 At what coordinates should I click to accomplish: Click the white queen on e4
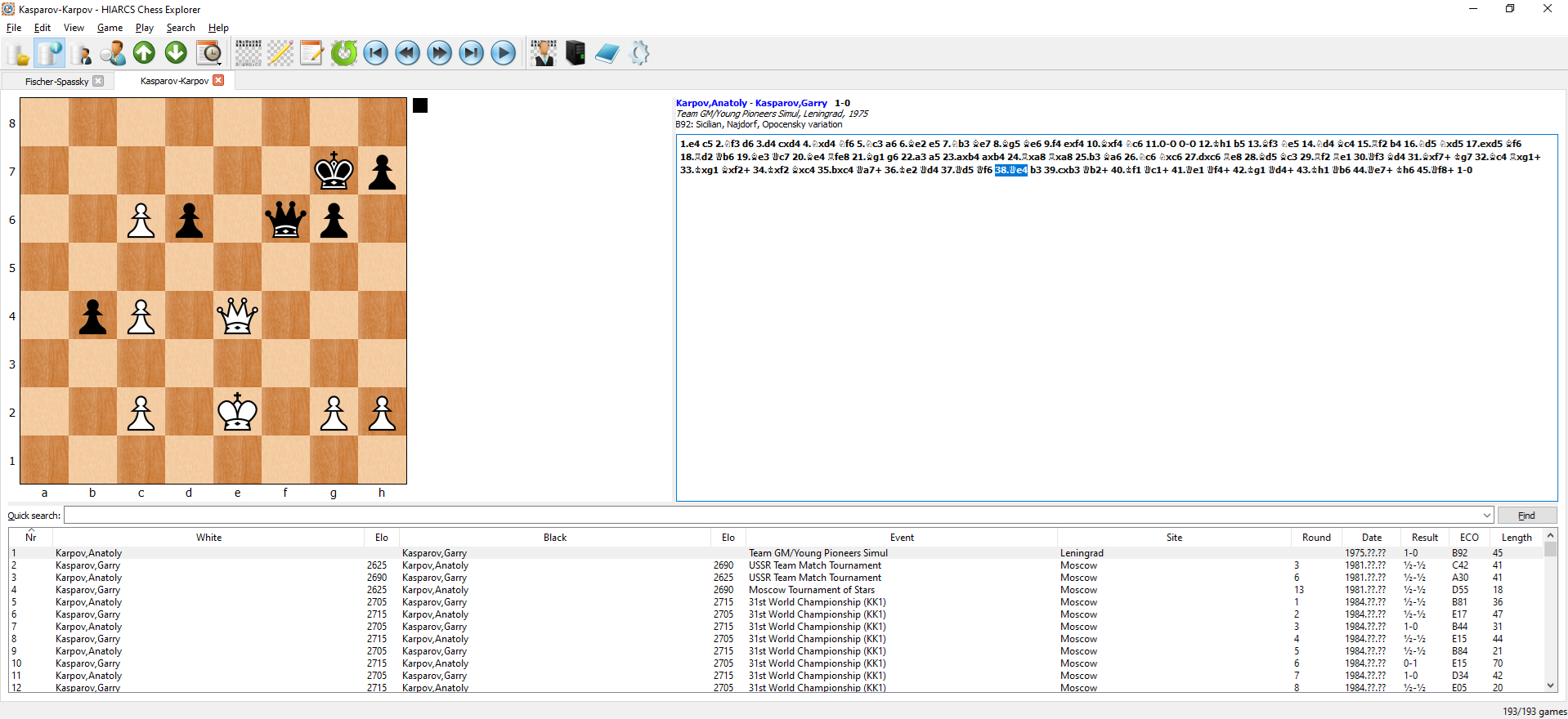(x=237, y=315)
